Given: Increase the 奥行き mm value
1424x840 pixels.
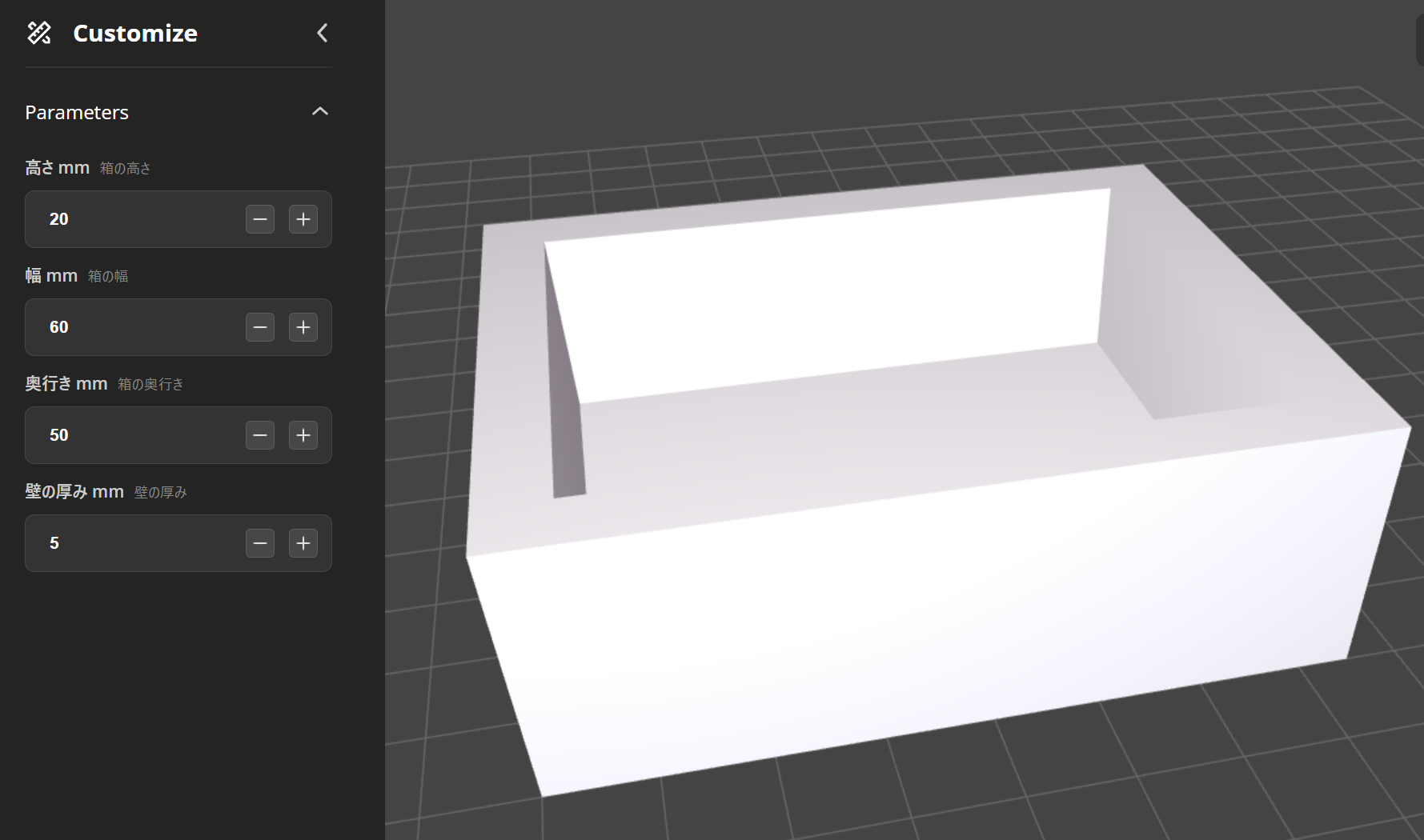Looking at the screenshot, I should [x=303, y=435].
